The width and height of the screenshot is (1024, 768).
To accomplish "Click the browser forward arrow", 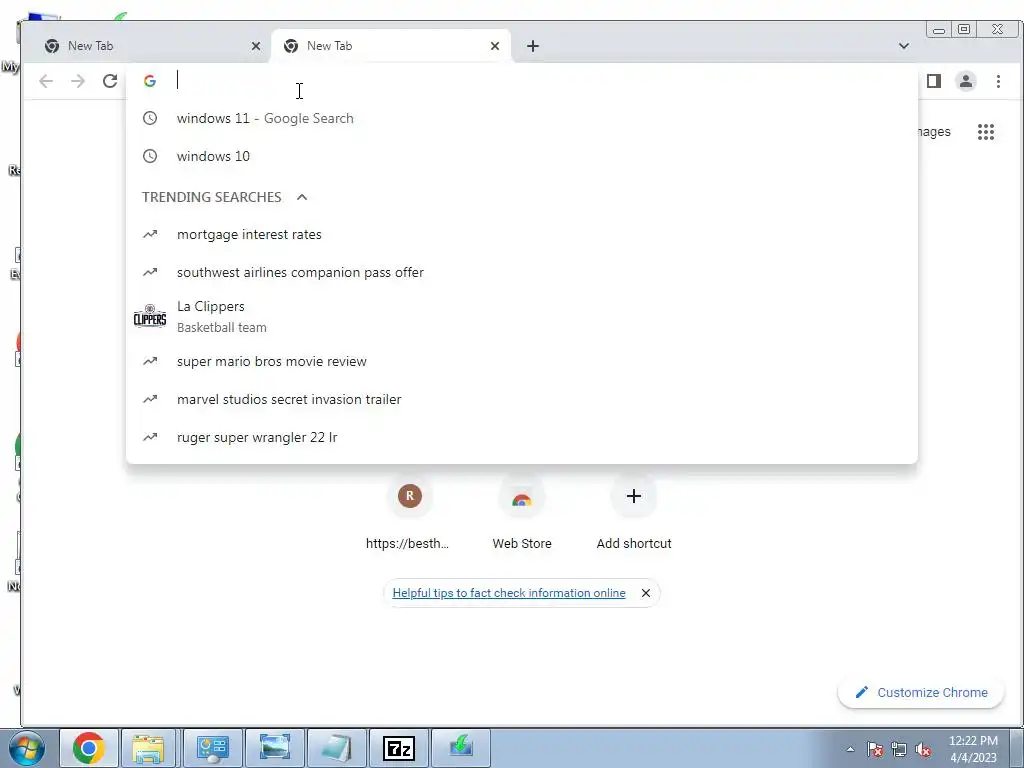I will tap(78, 81).
